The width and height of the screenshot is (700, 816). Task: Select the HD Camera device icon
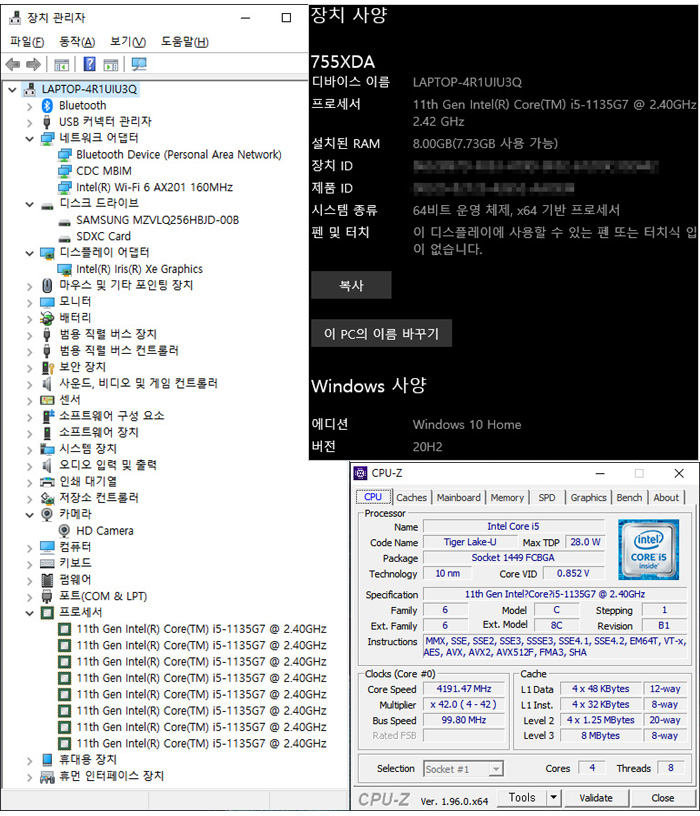(x=64, y=531)
